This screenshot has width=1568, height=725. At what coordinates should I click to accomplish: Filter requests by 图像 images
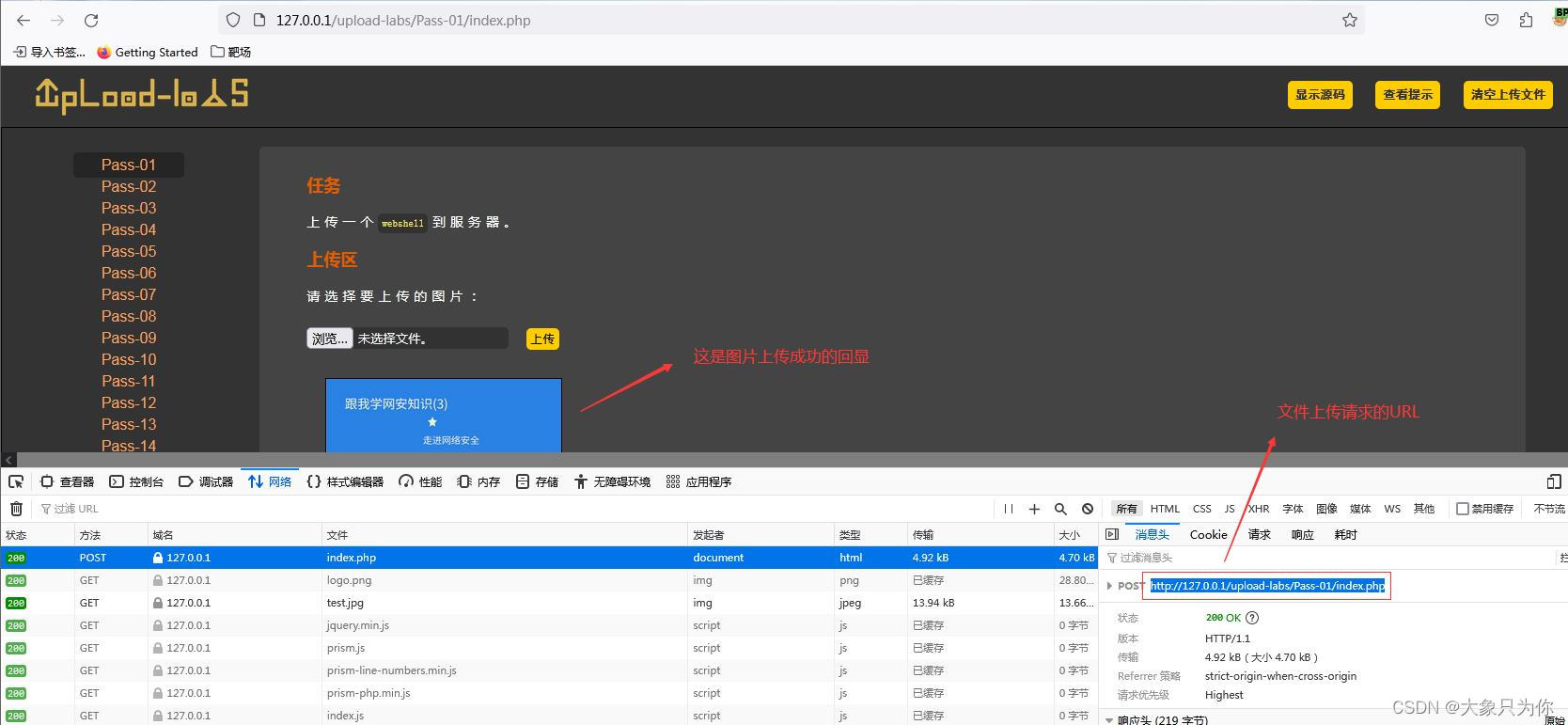tap(1326, 509)
